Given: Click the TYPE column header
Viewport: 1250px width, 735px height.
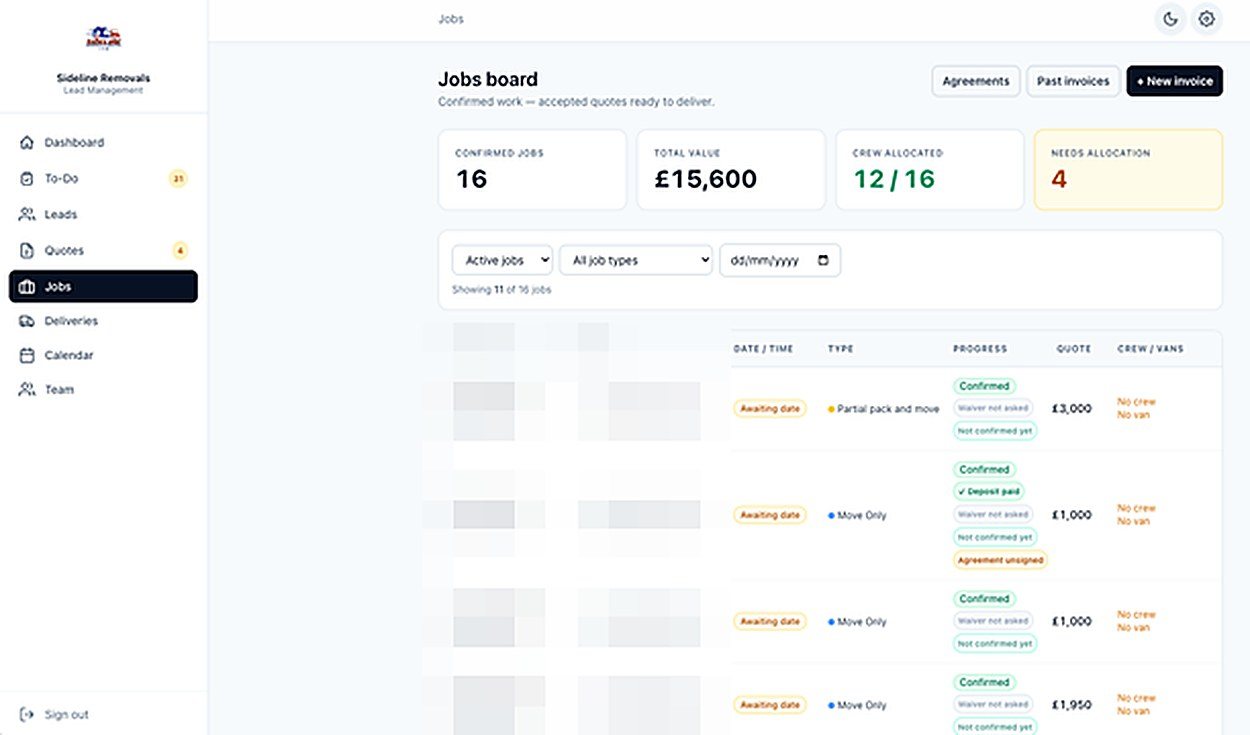Looking at the screenshot, I should coord(840,349).
